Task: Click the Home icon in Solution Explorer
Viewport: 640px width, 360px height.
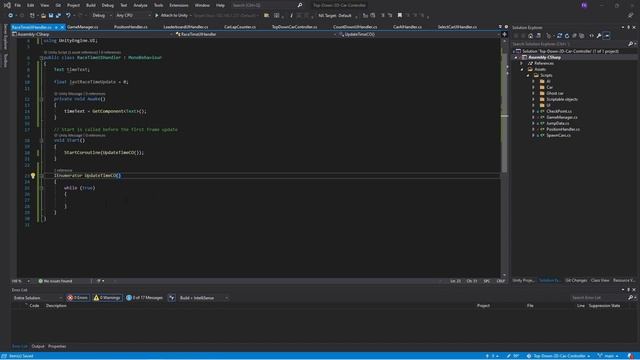Action: pyautogui.click(x=531, y=36)
